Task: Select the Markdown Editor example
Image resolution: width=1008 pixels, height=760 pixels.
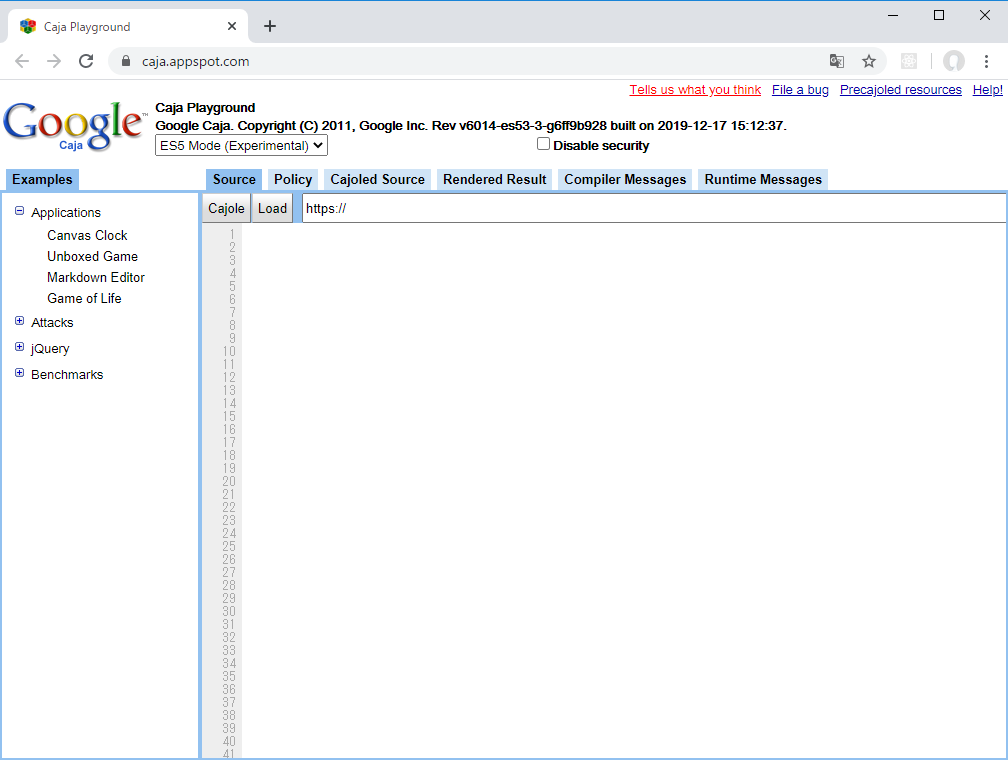Action: (95, 277)
